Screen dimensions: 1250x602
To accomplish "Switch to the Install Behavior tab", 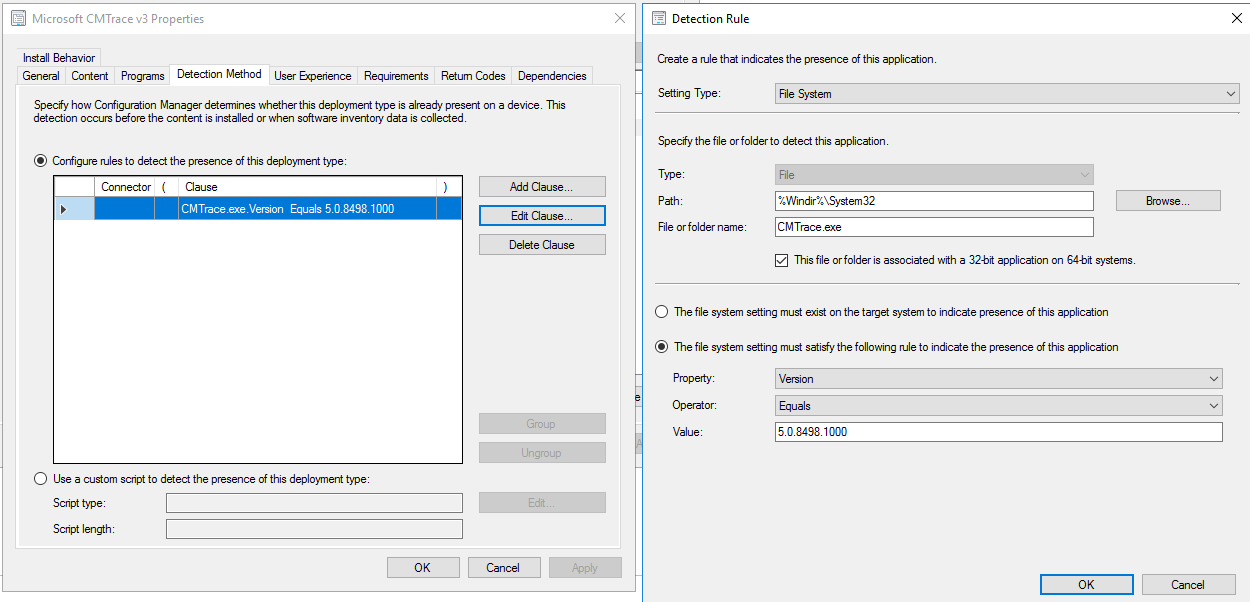I will coord(59,58).
